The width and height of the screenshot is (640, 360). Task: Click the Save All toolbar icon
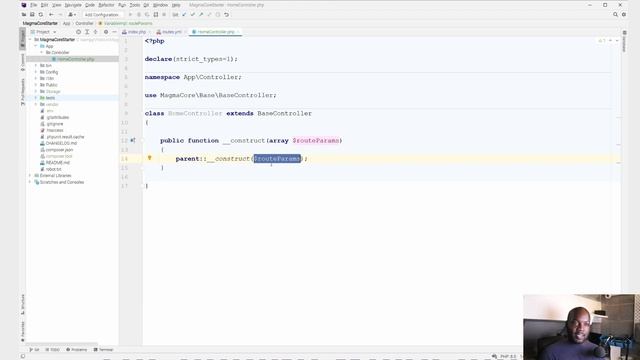click(32, 15)
